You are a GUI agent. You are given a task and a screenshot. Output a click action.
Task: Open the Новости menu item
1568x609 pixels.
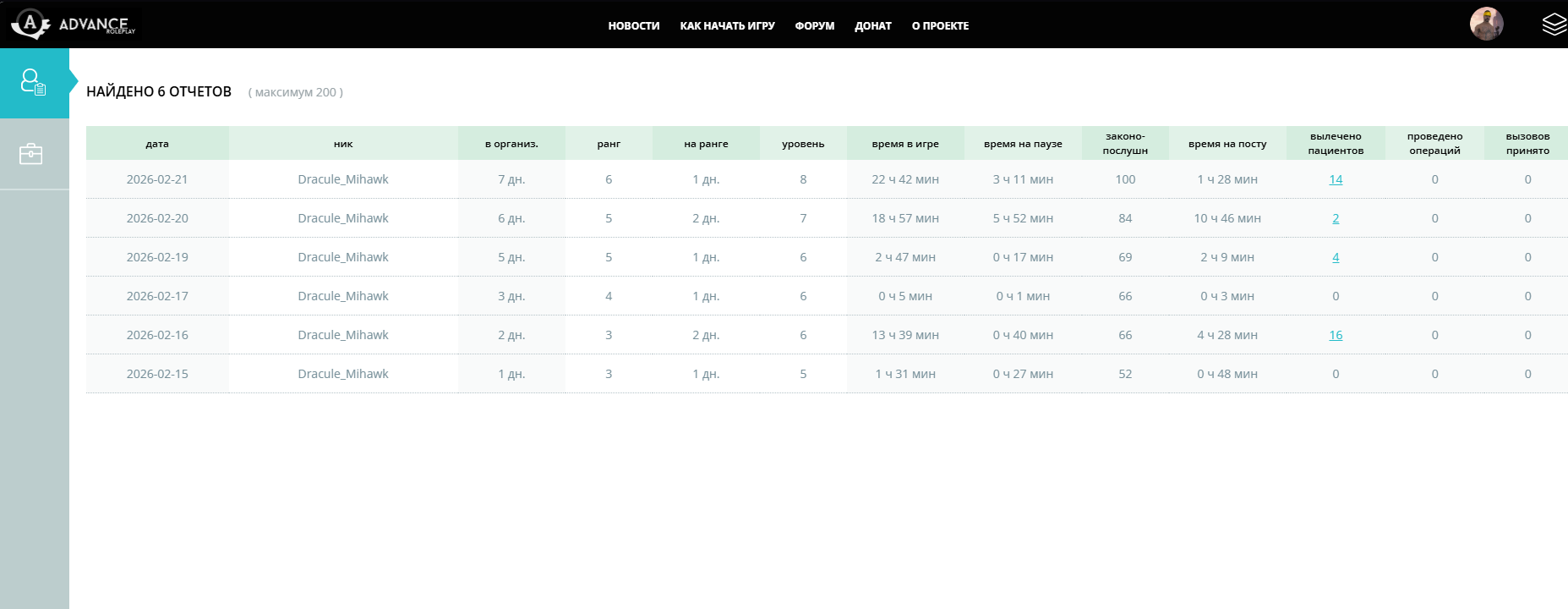pos(633,26)
